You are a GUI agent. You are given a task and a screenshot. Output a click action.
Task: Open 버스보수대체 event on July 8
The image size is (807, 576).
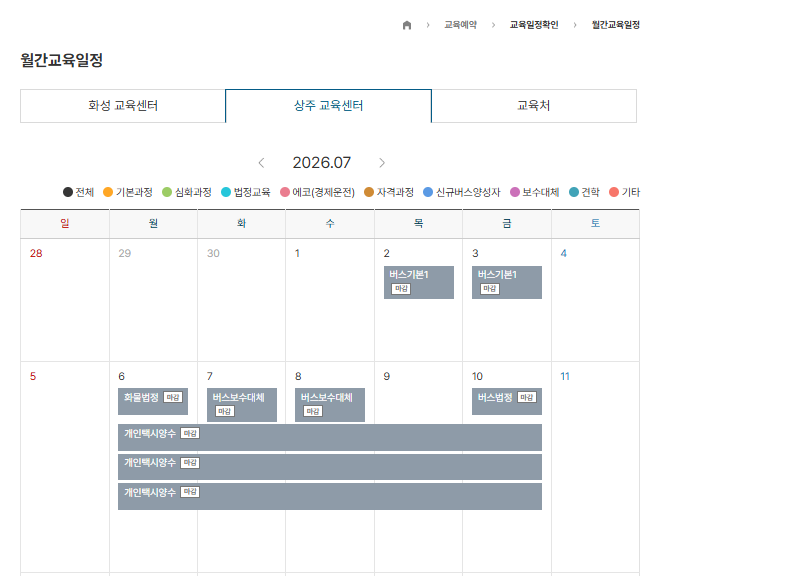pyautogui.click(x=330, y=405)
